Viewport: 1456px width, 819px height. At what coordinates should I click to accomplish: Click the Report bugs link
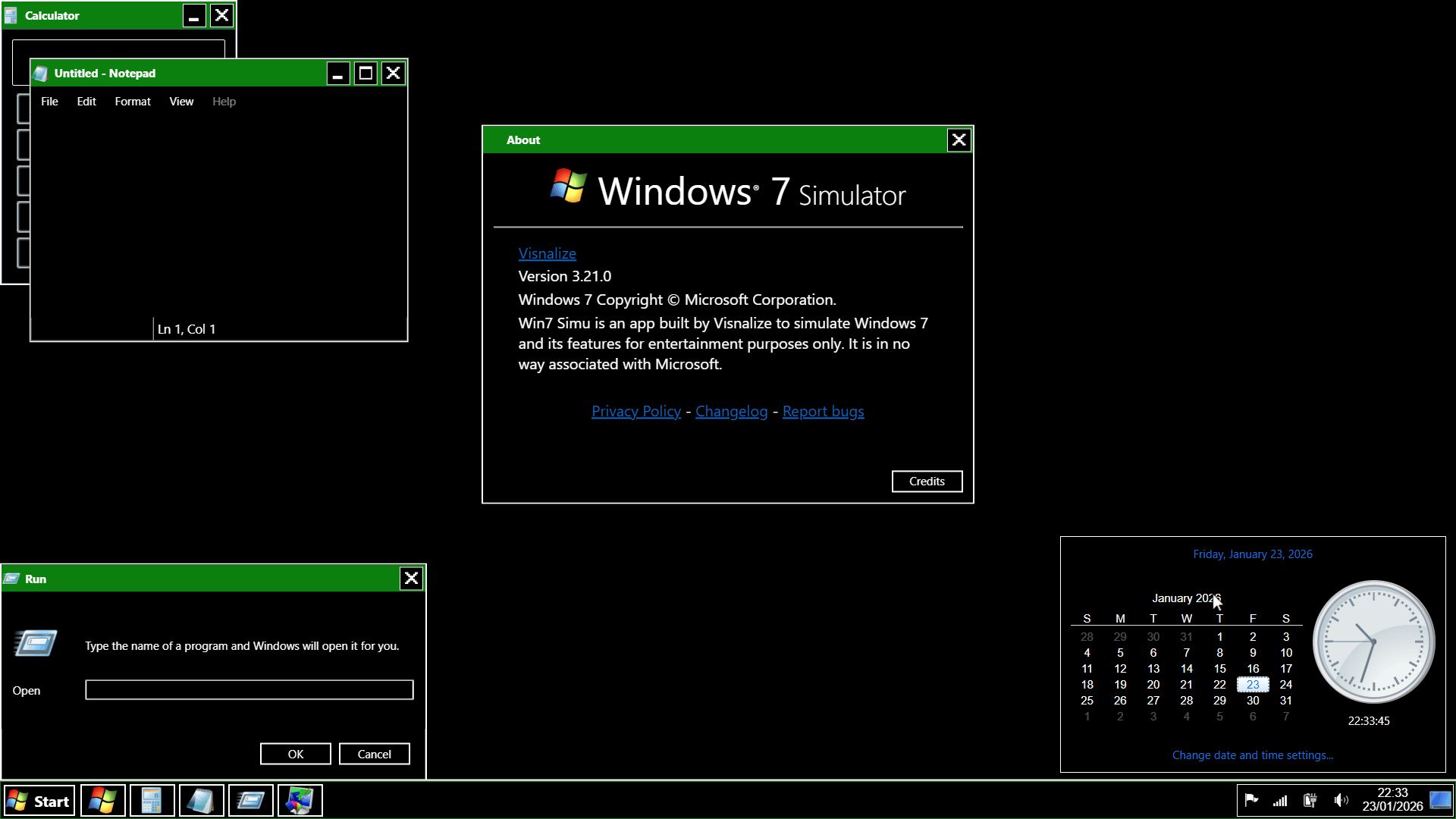pyautogui.click(x=823, y=412)
